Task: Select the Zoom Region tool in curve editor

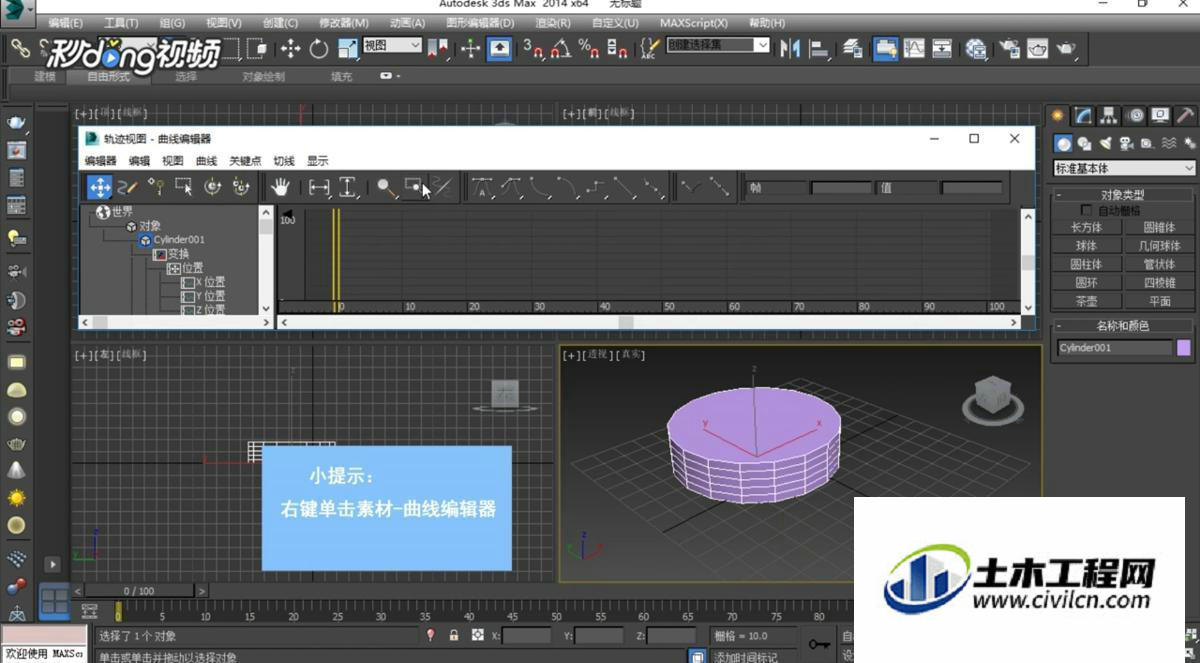Action: (x=413, y=187)
